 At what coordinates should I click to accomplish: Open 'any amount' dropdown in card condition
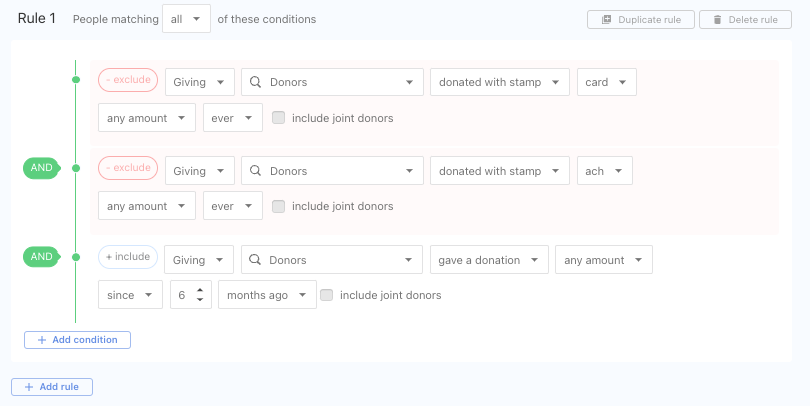tap(147, 118)
